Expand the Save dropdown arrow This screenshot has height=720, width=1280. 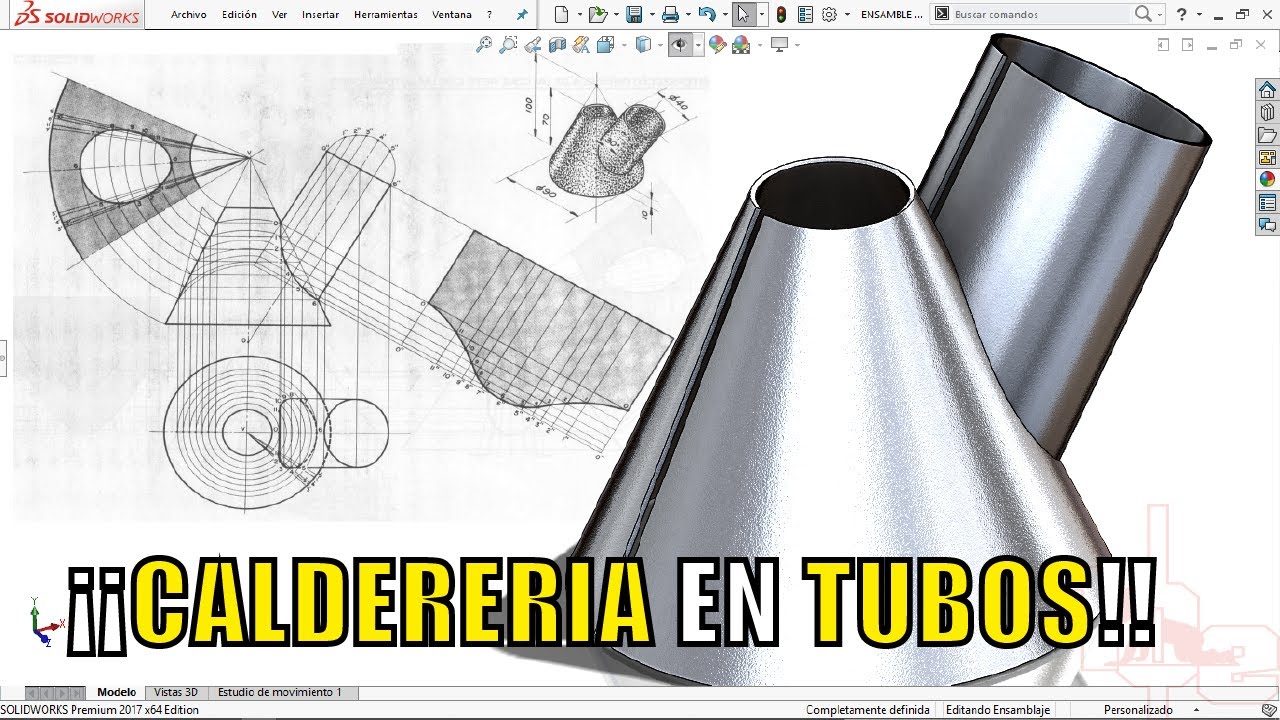click(x=650, y=15)
